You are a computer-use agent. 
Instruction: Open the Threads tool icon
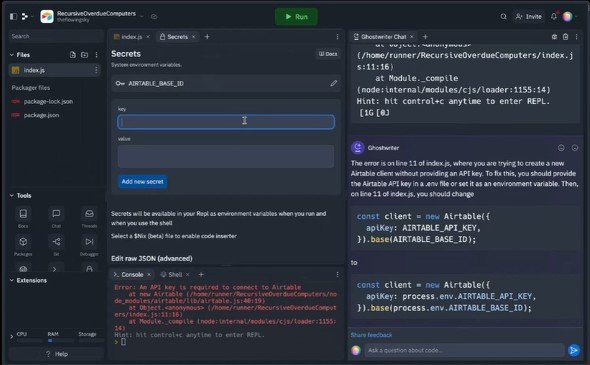point(89,217)
